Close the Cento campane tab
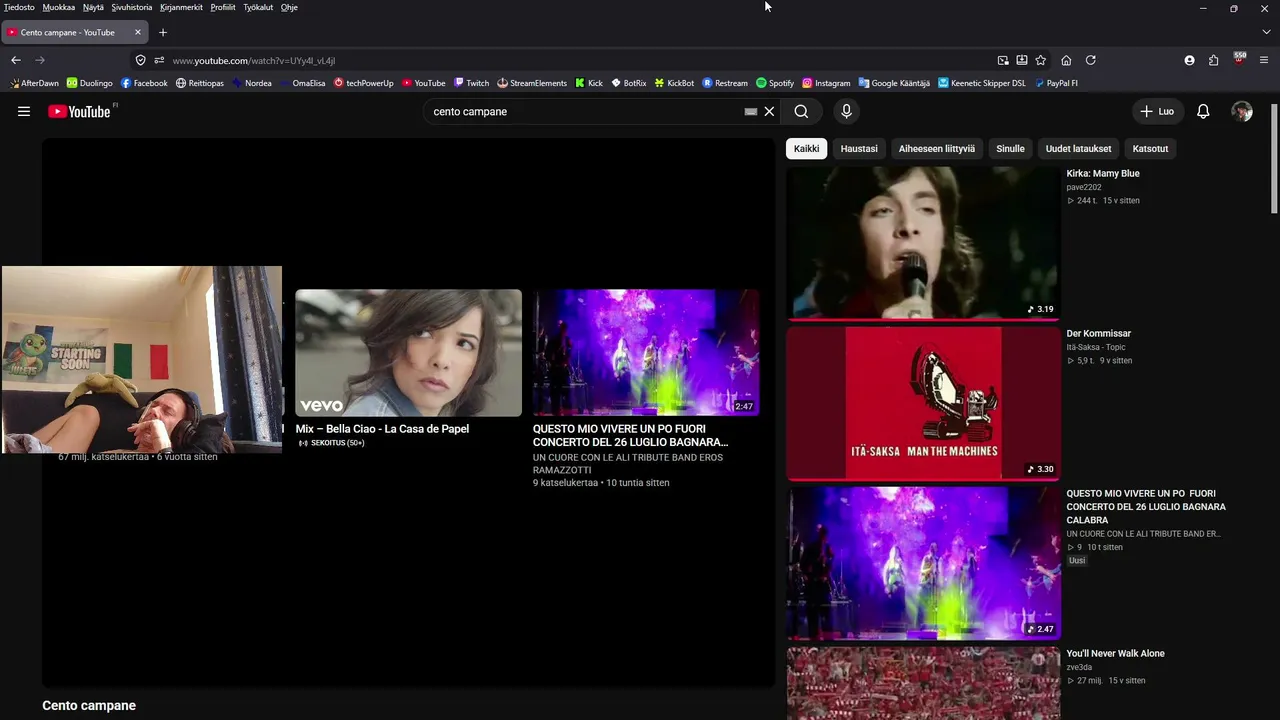Image resolution: width=1280 pixels, height=720 pixels. pyautogui.click(x=138, y=32)
